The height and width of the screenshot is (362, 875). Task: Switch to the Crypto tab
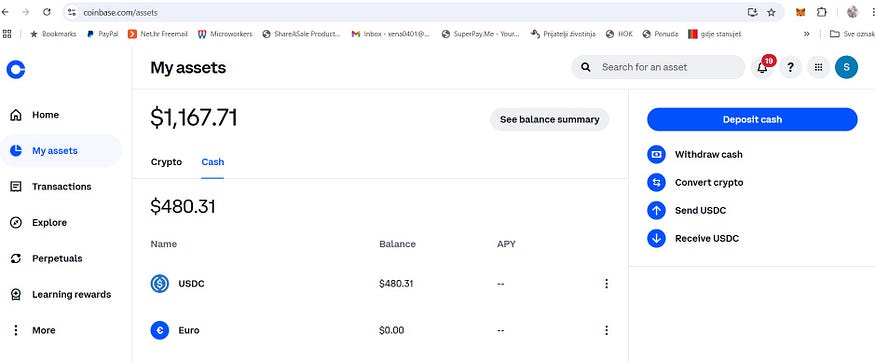click(166, 162)
